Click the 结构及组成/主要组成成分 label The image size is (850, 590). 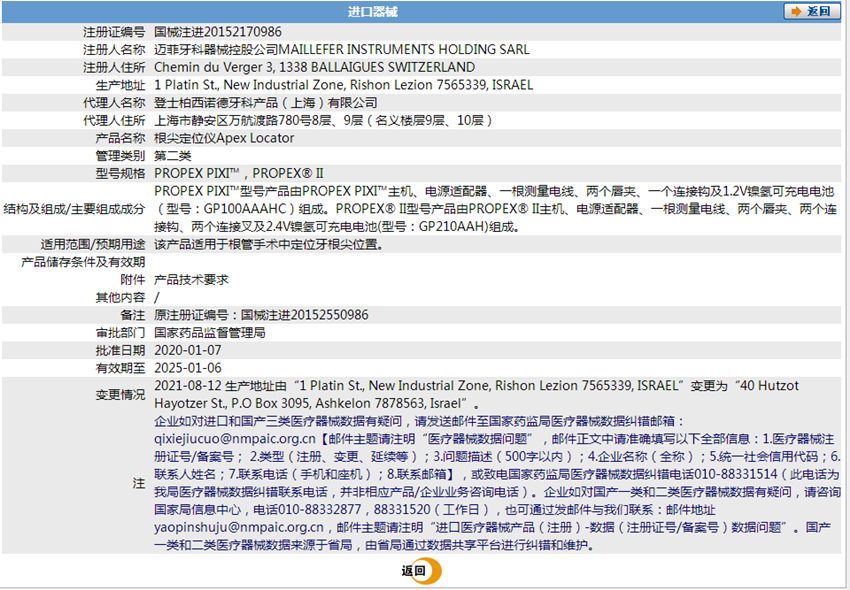tap(74, 209)
